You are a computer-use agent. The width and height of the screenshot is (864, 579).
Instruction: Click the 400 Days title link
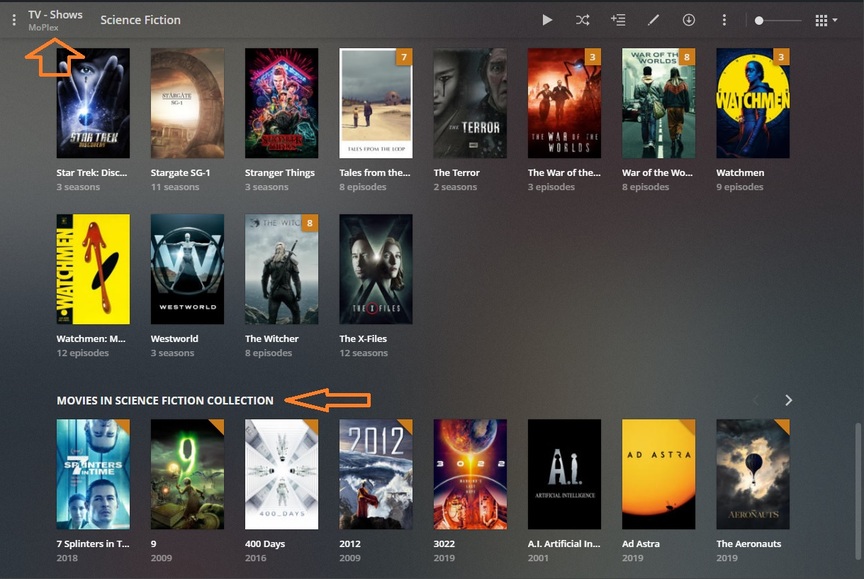264,544
